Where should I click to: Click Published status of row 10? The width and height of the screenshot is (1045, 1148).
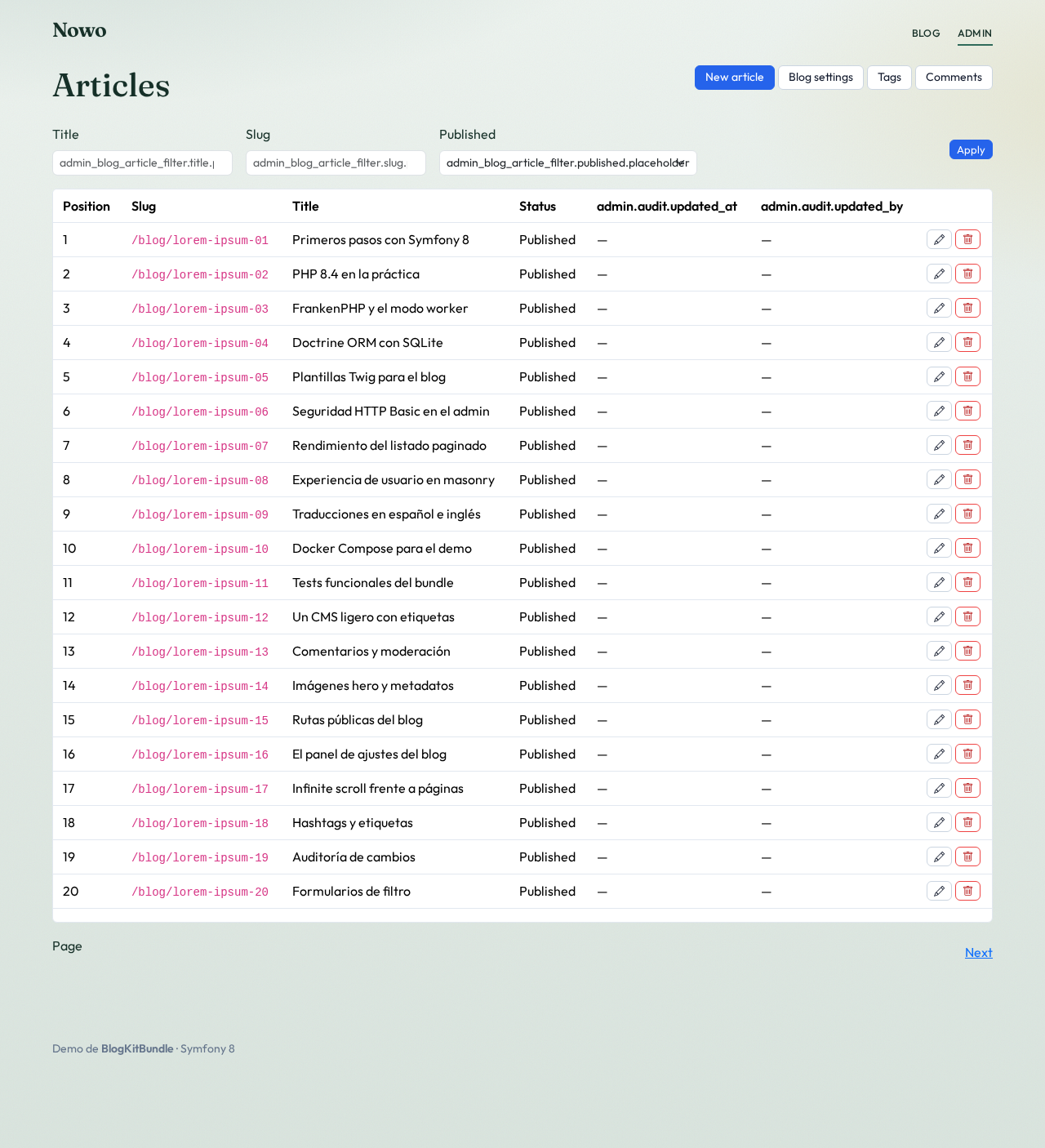tap(547, 549)
